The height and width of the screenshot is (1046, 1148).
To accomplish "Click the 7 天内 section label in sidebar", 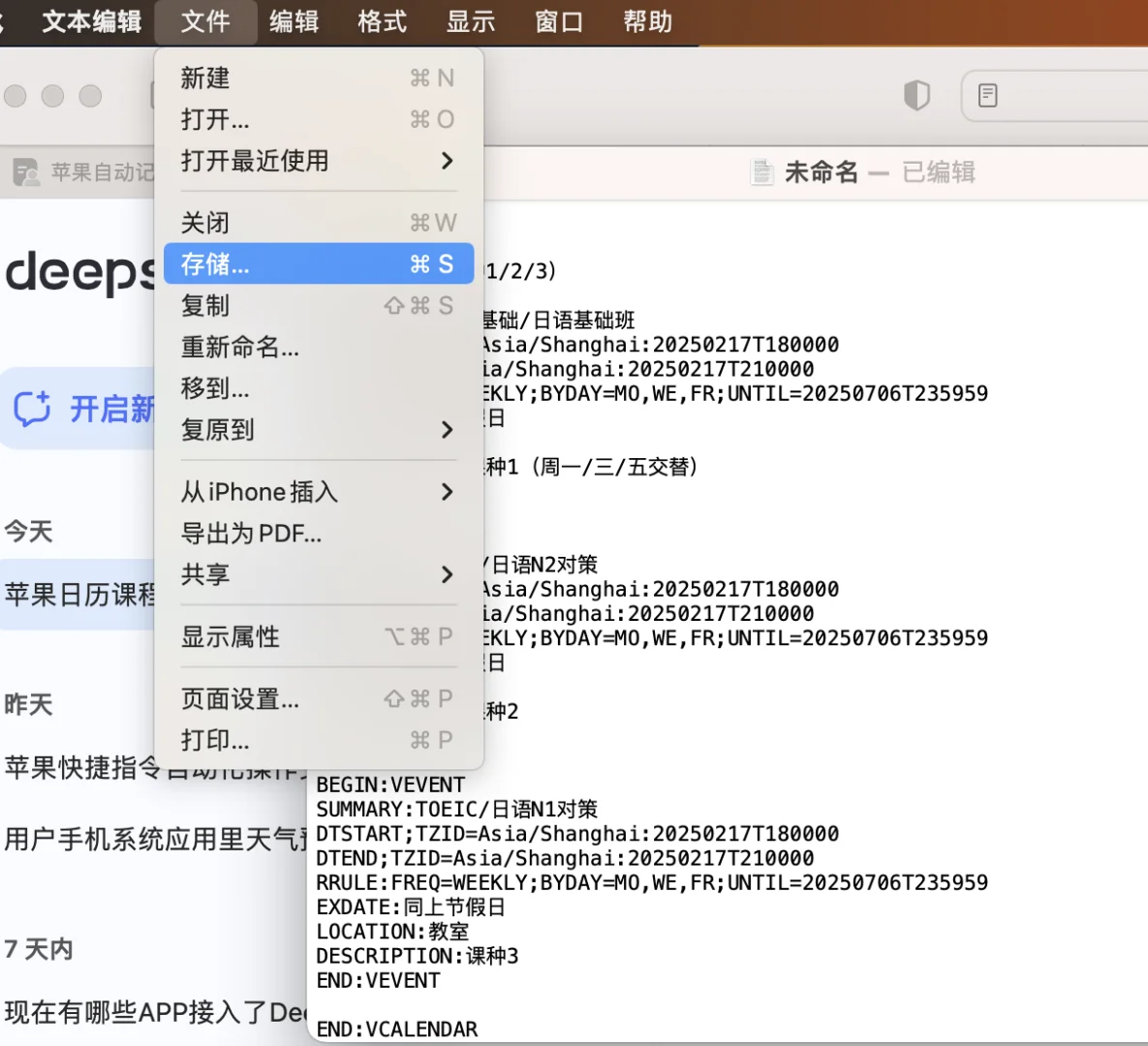I will 39,949.
